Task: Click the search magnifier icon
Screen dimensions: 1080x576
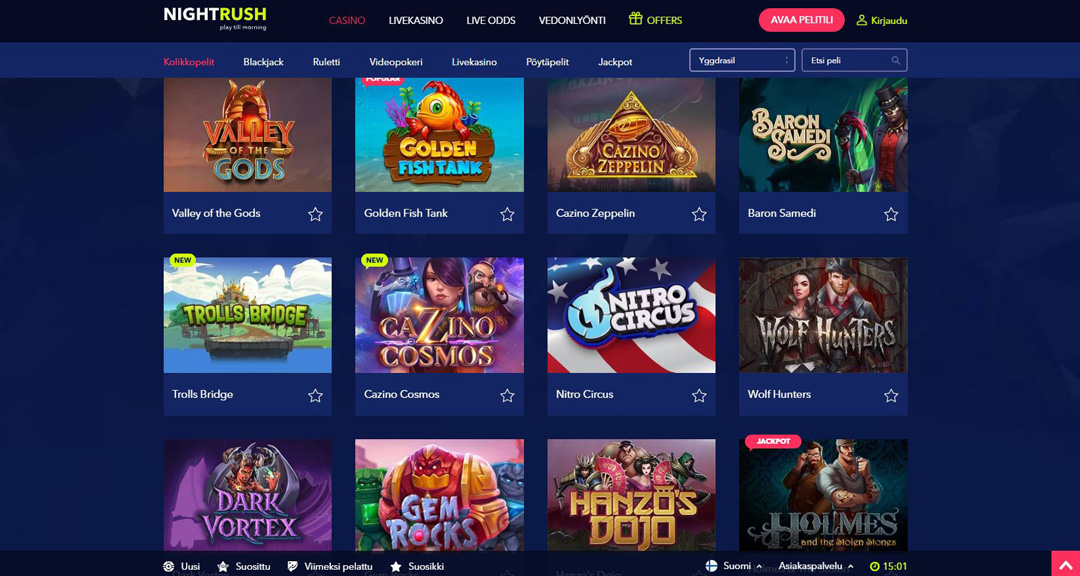Action: [895, 61]
